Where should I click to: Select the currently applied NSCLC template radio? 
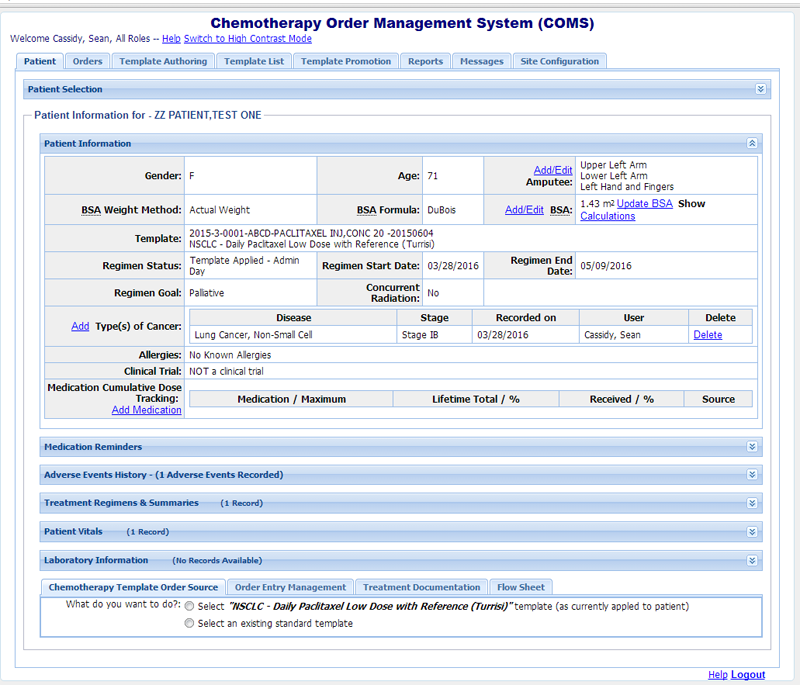(x=190, y=606)
